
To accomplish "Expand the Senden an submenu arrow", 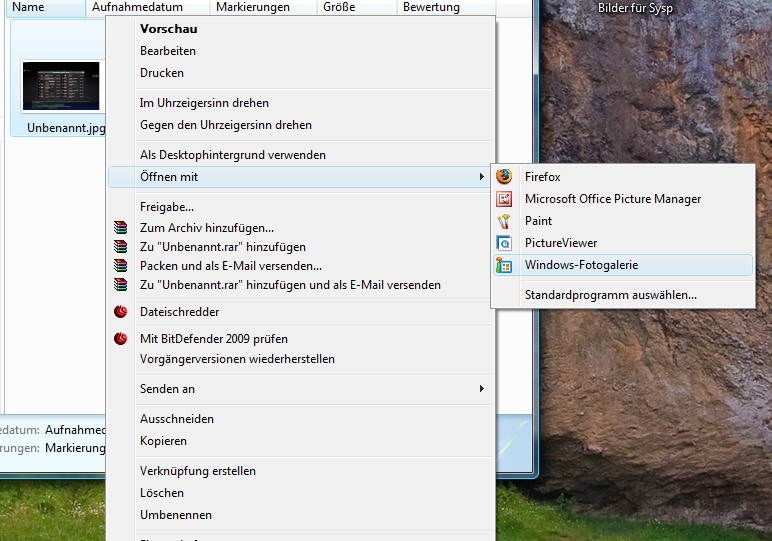I will pos(482,389).
